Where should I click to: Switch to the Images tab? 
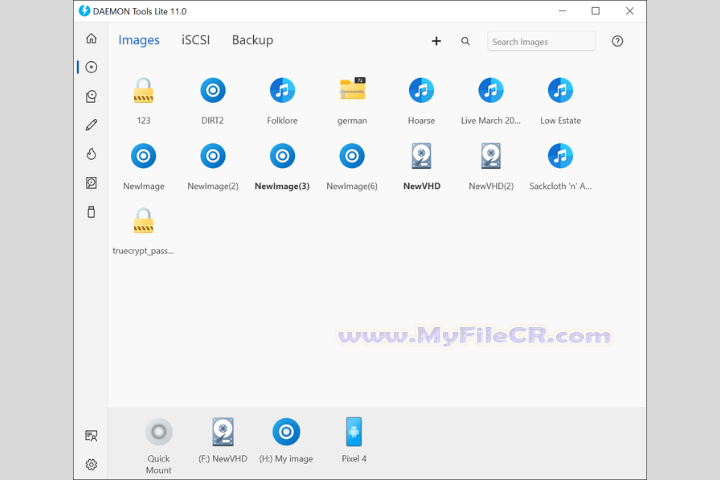pos(139,40)
